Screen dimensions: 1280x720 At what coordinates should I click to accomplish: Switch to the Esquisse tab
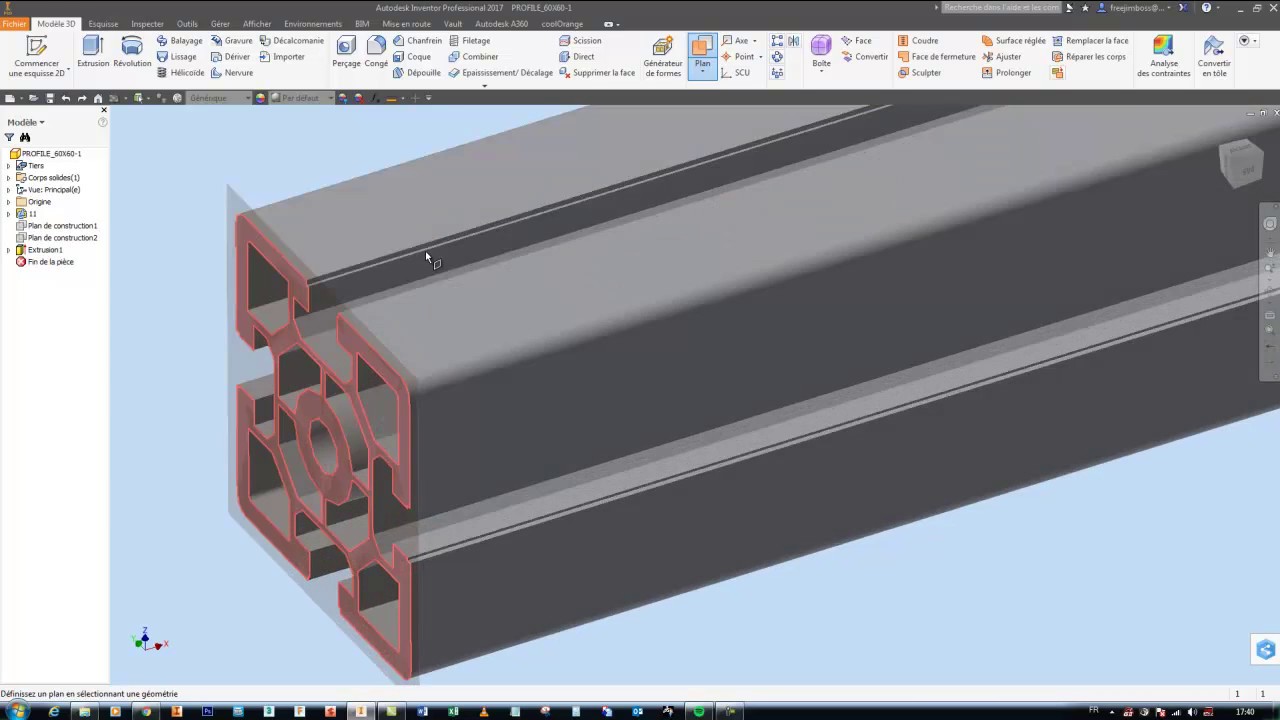(x=103, y=24)
